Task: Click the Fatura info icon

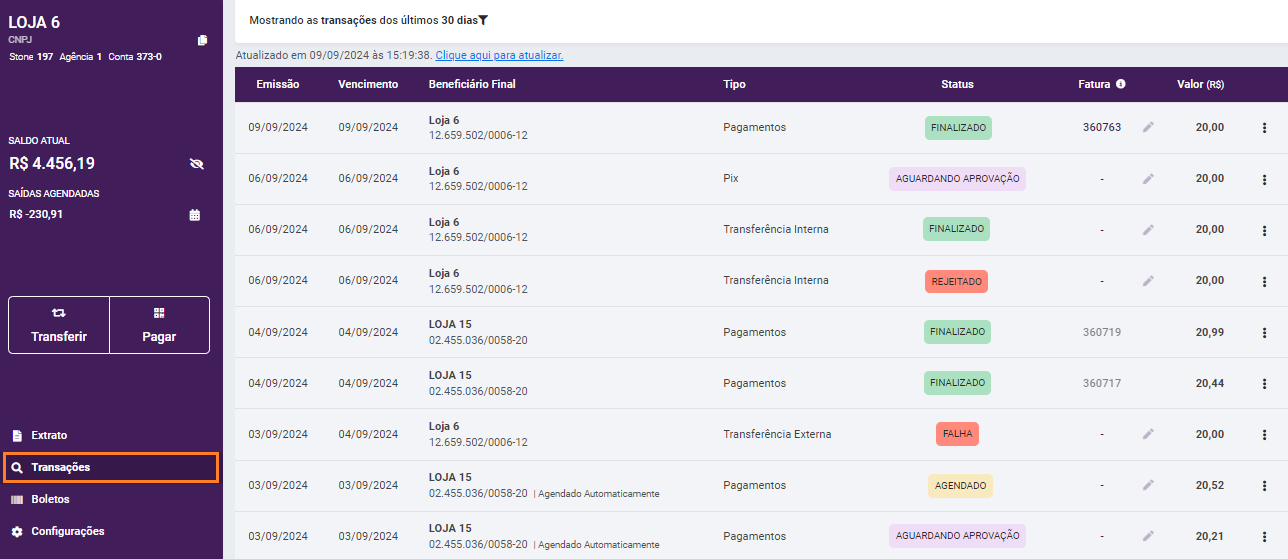Action: [1121, 84]
